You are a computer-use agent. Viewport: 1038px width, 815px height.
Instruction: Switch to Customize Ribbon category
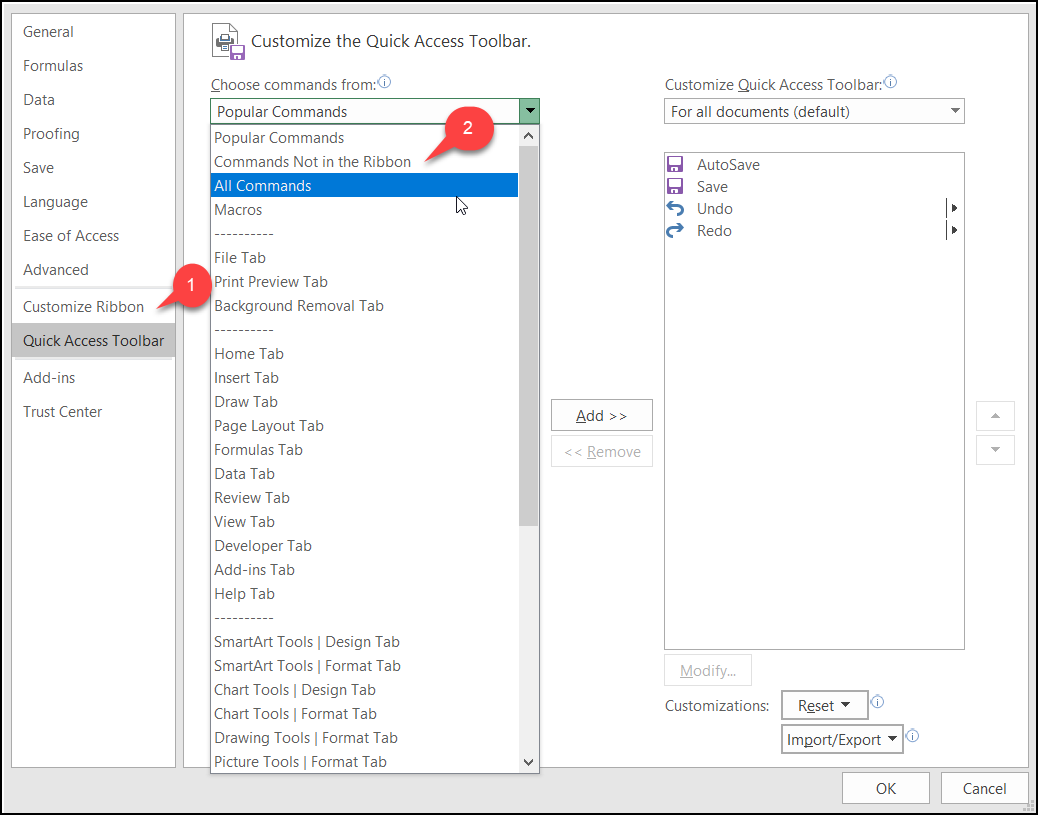(84, 307)
